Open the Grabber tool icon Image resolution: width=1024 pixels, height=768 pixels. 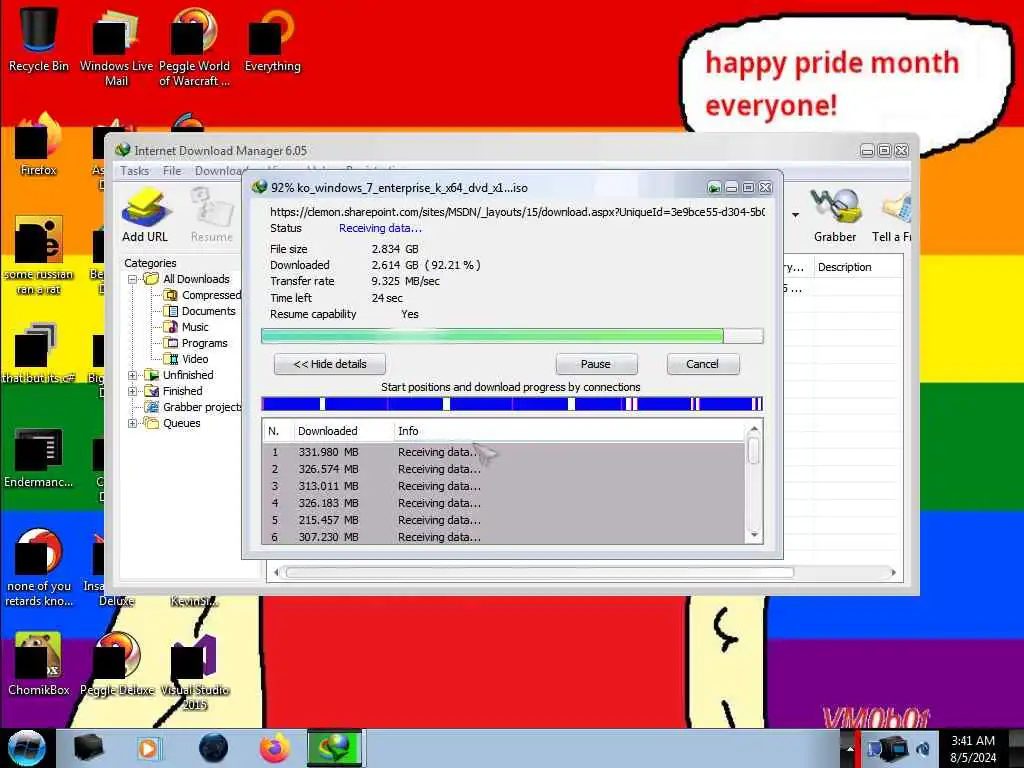(835, 215)
